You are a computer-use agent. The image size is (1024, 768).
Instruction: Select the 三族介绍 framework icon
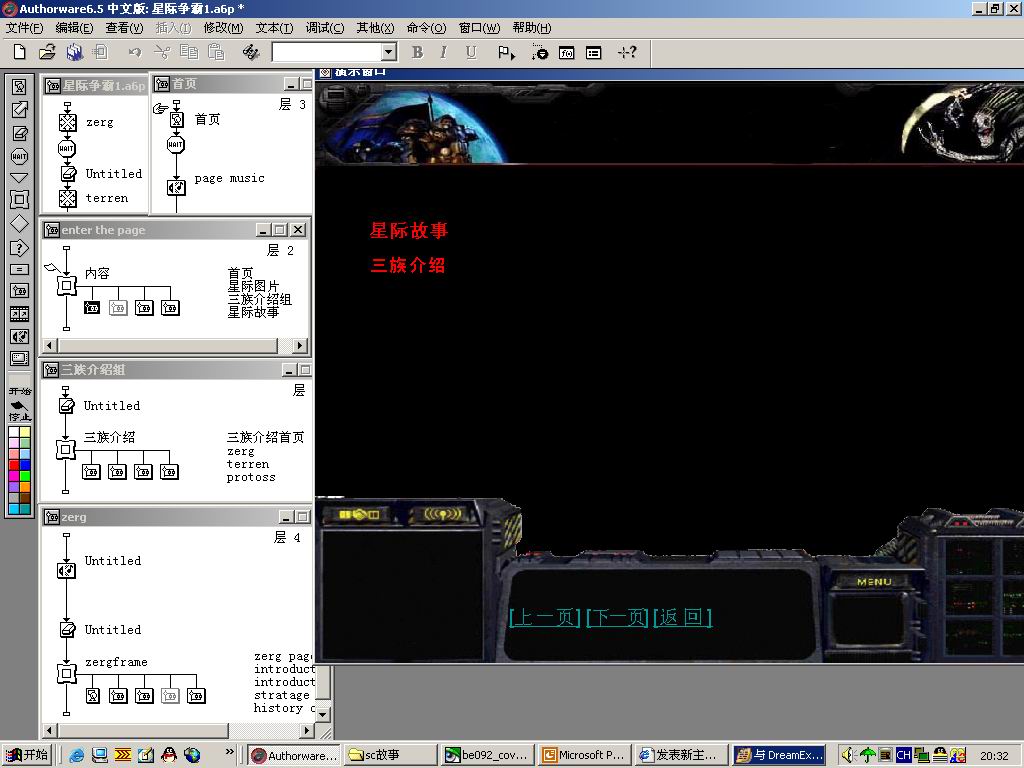(65, 449)
